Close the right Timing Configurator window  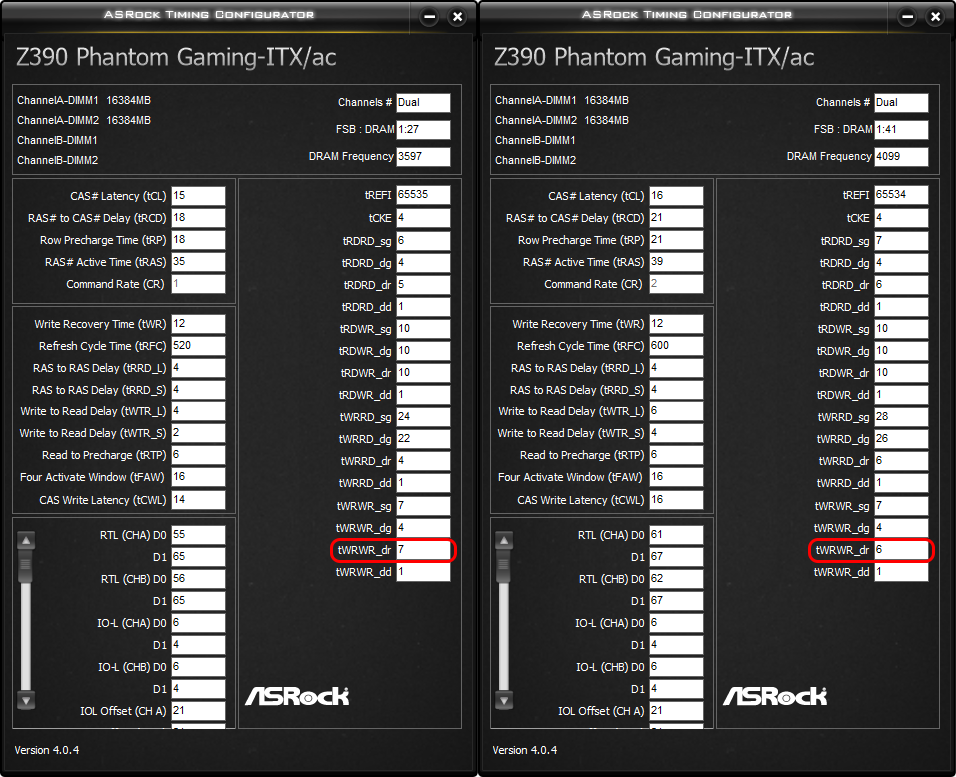(935, 17)
